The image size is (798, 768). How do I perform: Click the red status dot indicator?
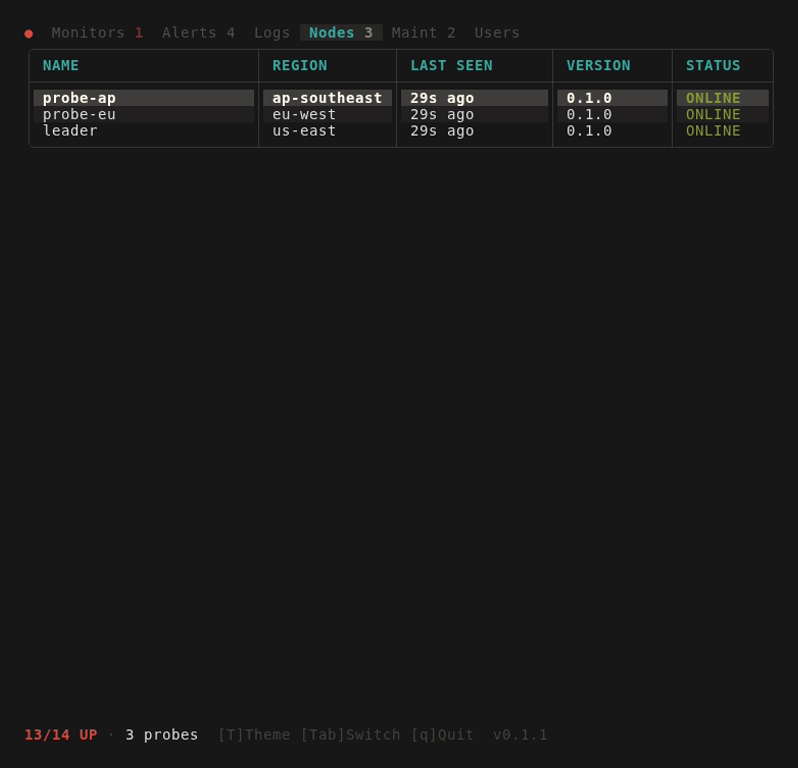pos(28,34)
